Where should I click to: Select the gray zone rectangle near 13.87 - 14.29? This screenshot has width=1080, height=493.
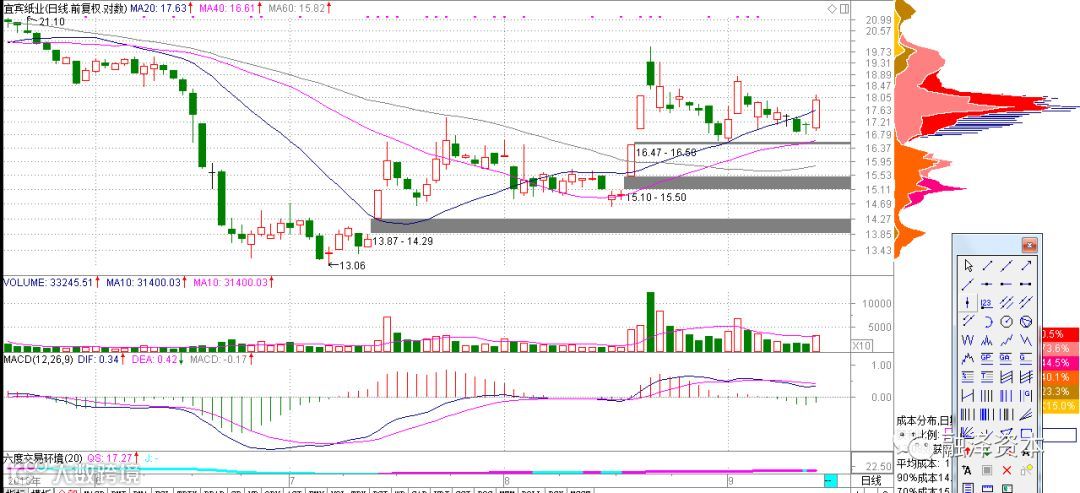610,226
